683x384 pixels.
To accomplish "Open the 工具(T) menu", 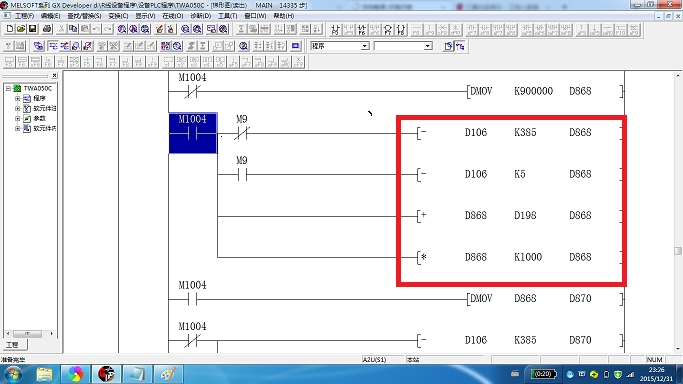I will [x=227, y=16].
